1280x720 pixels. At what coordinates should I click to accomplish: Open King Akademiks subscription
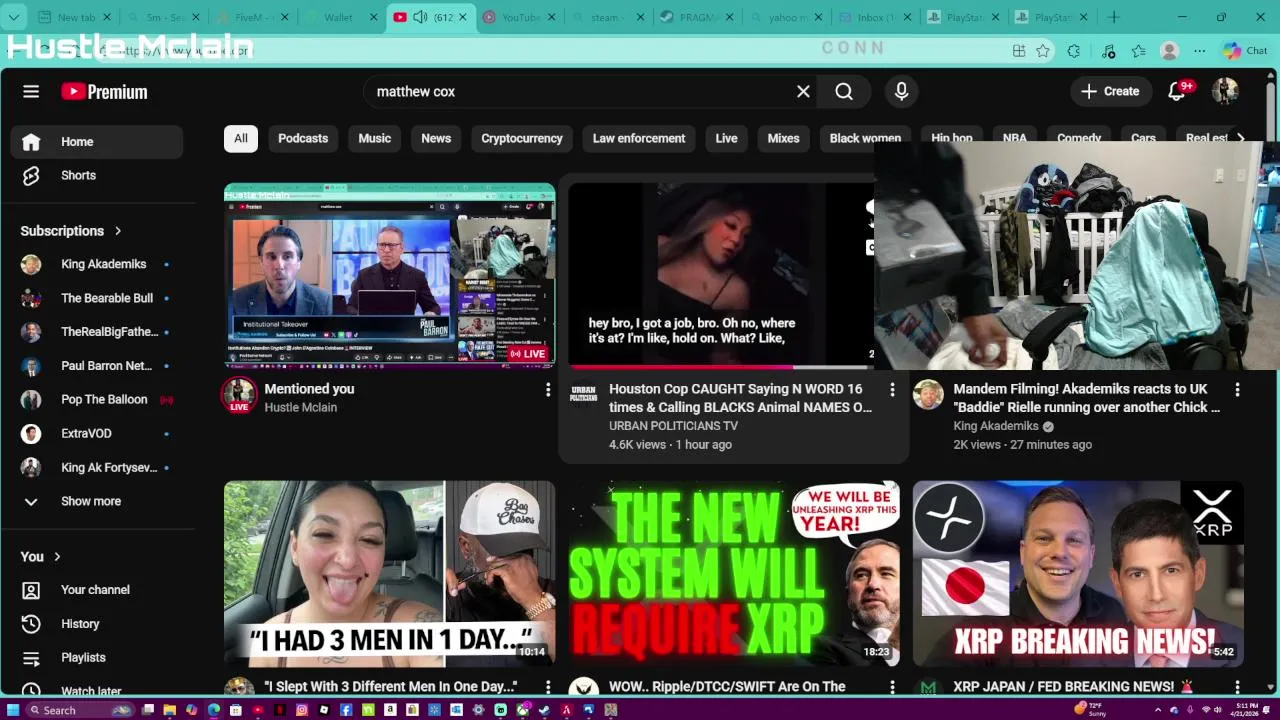click(x=97, y=264)
